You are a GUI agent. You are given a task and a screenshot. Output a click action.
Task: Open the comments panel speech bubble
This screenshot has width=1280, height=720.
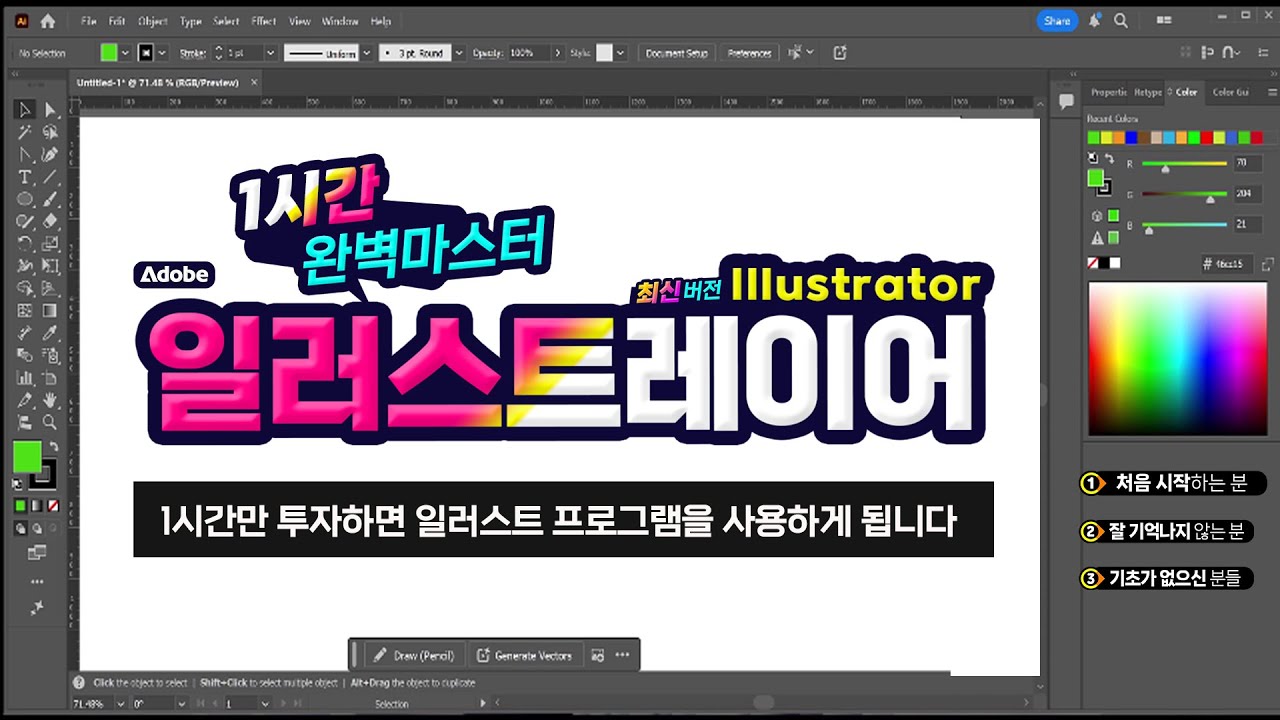point(1066,100)
